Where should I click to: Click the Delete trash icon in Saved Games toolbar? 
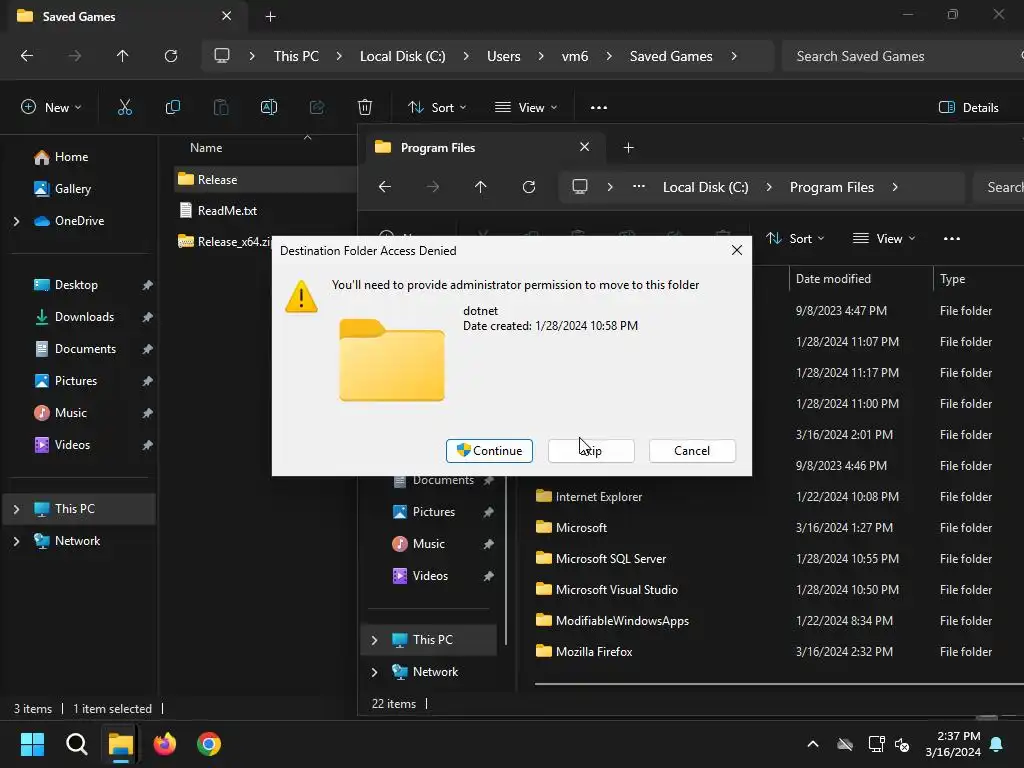(365, 107)
